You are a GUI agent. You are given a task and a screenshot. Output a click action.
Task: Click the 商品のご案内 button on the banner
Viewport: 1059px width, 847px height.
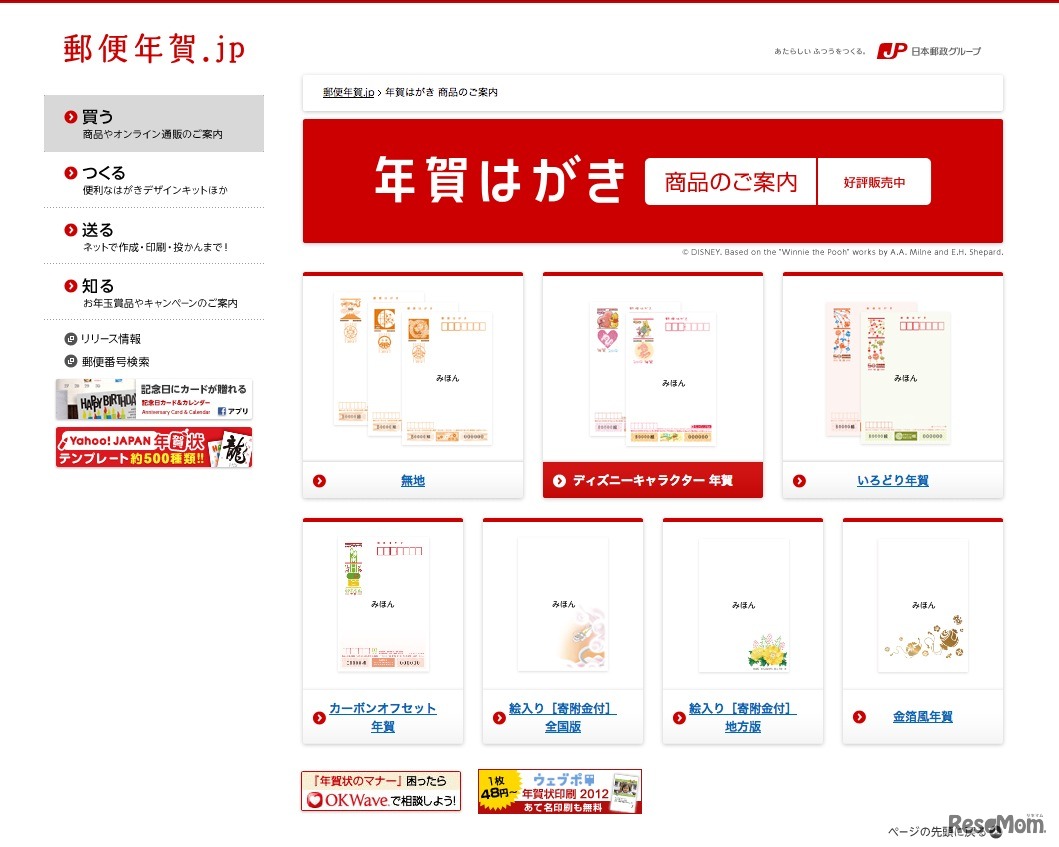(x=729, y=181)
